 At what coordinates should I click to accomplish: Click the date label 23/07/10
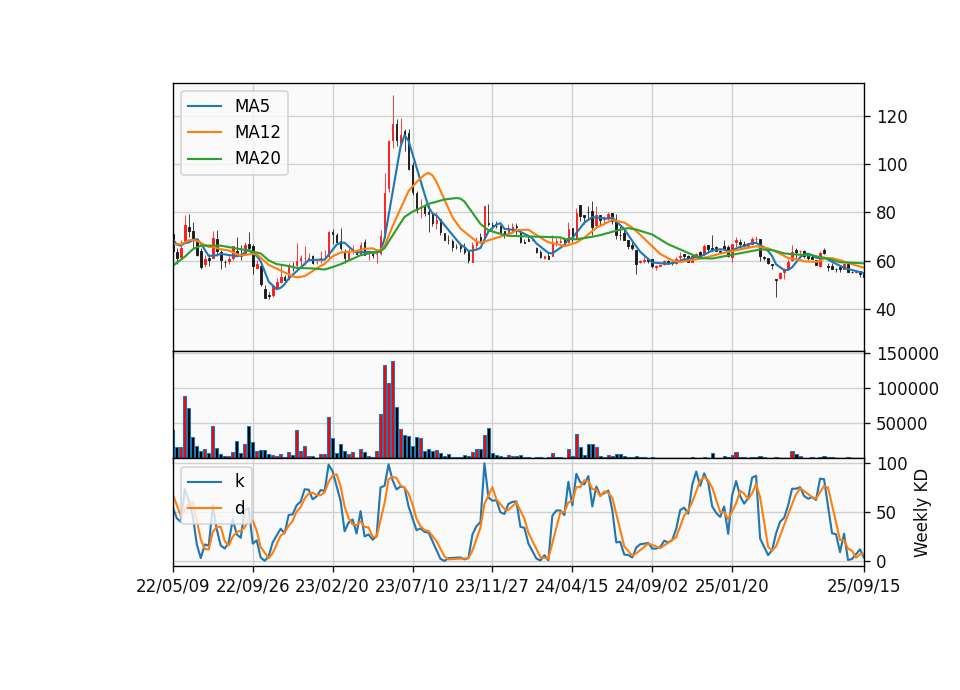coord(412,586)
